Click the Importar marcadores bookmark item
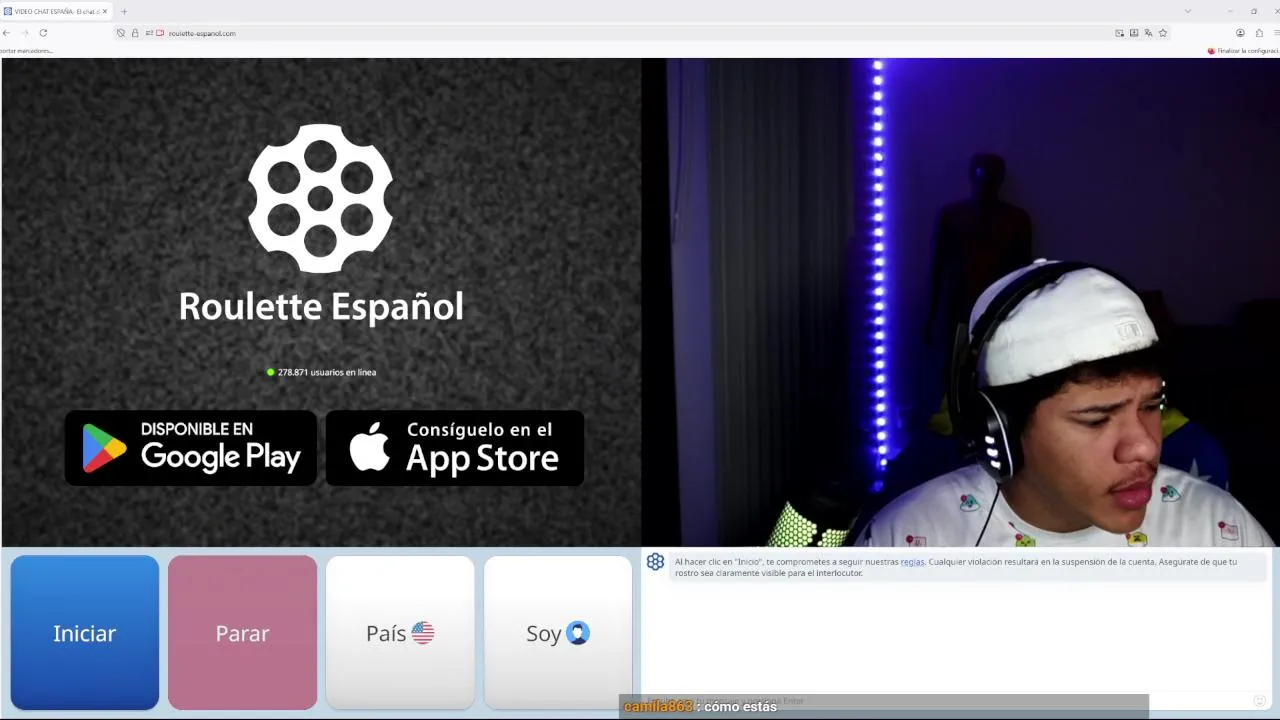The height and width of the screenshot is (720, 1280). coord(26,50)
